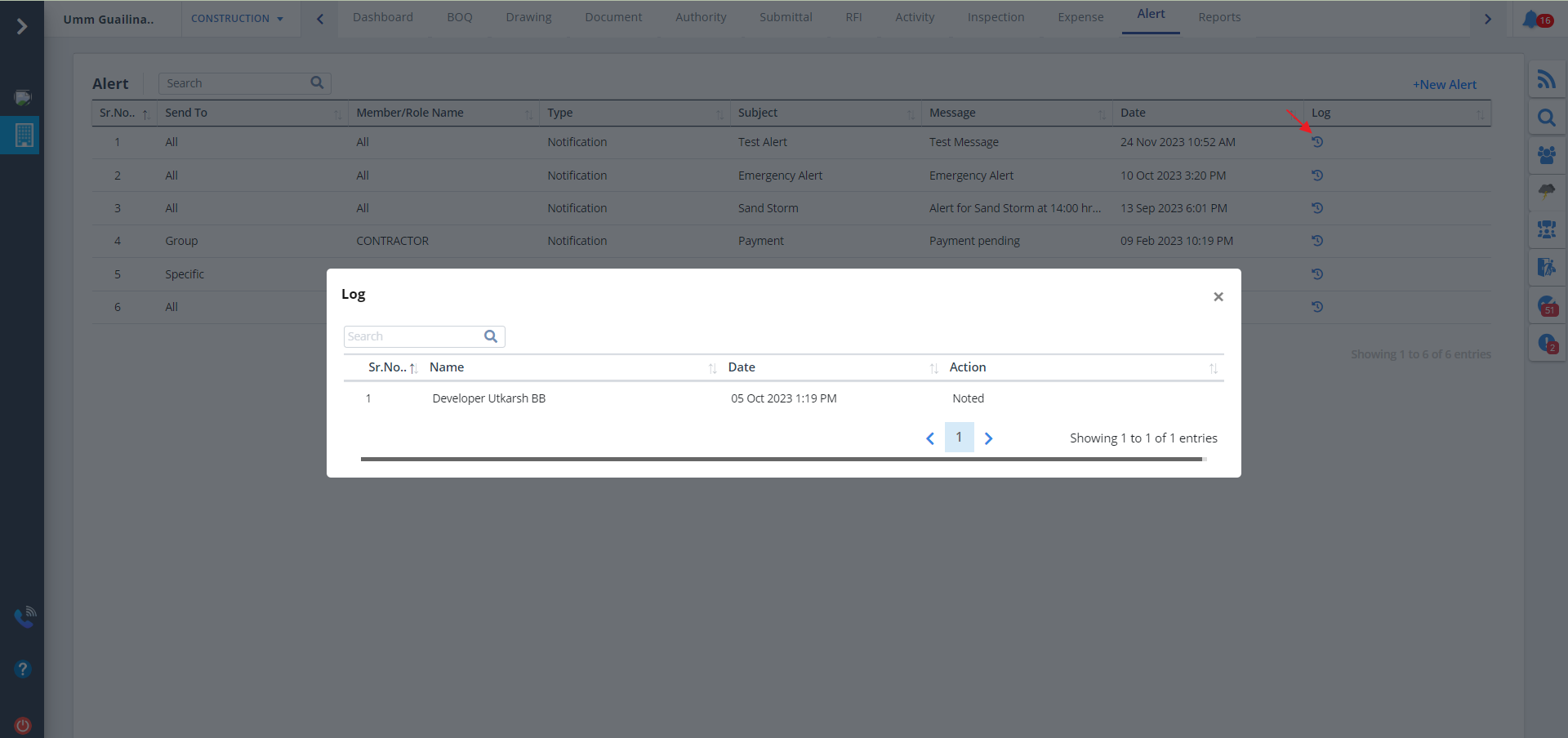
Task: Expand the left sidebar with chevron
Action: point(22,27)
